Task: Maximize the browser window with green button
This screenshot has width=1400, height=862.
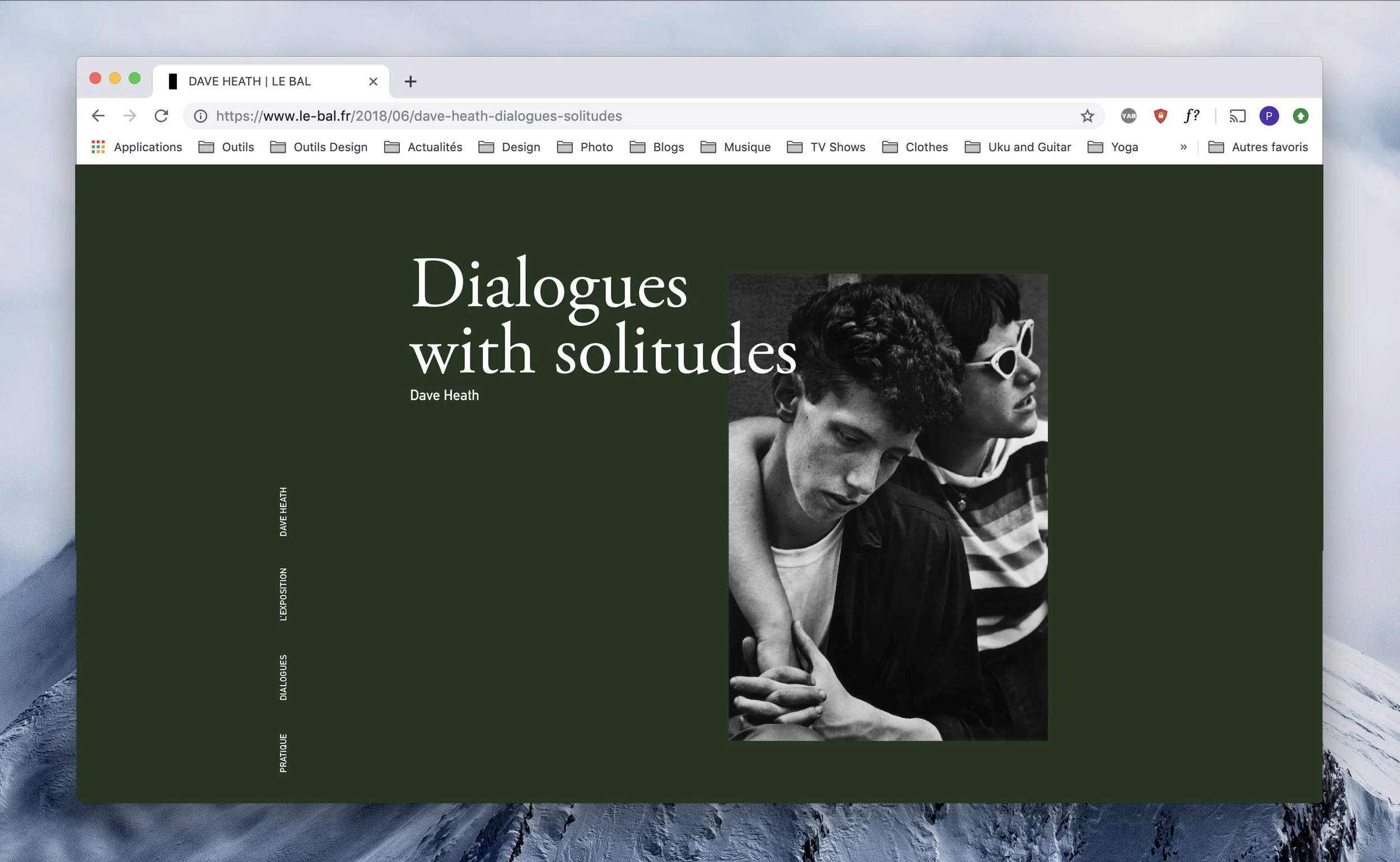Action: [x=134, y=78]
